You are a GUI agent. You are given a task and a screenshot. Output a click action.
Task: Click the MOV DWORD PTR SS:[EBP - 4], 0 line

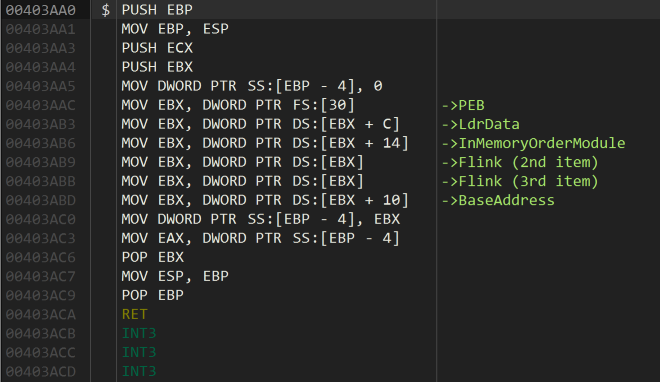click(x=252, y=86)
